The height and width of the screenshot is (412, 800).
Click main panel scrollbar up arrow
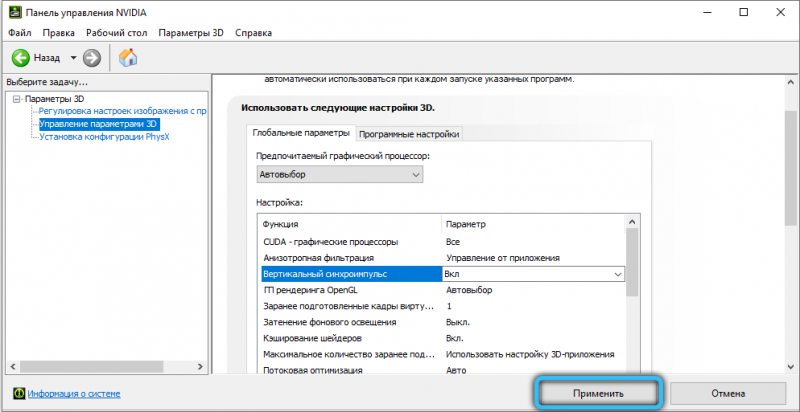(791, 82)
